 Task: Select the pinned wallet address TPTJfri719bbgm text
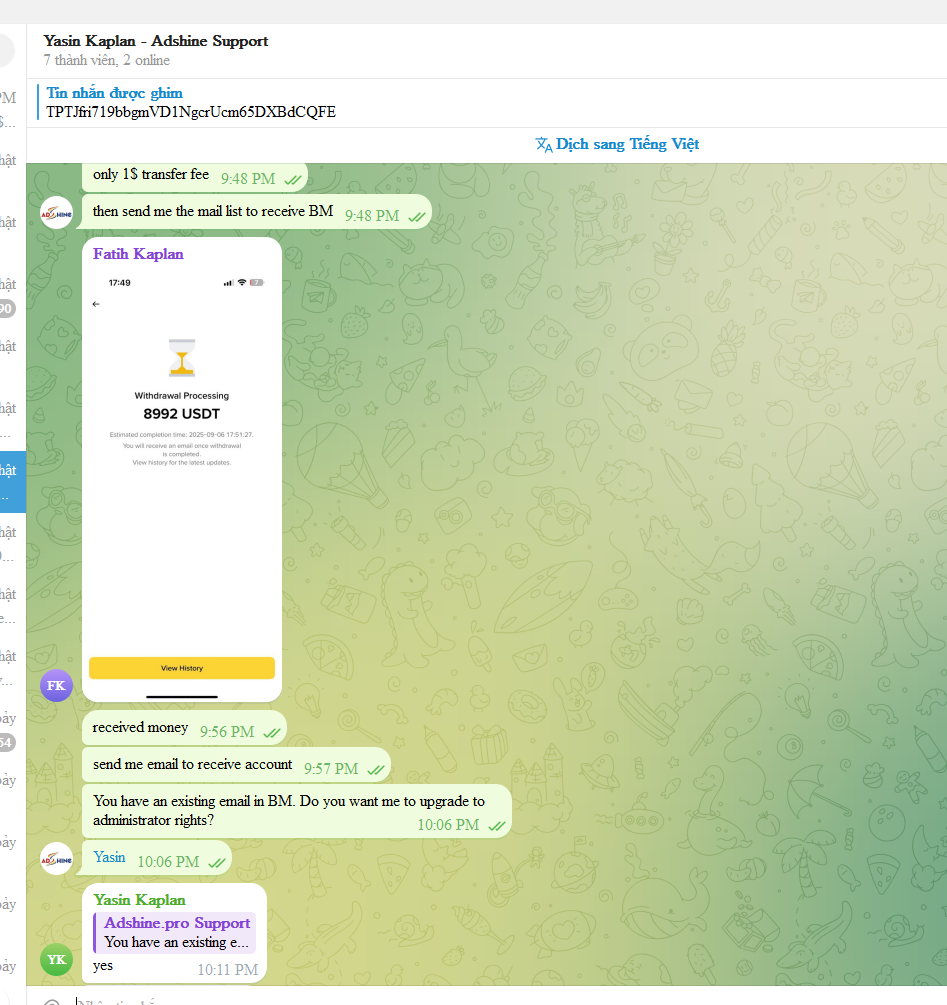tap(191, 112)
